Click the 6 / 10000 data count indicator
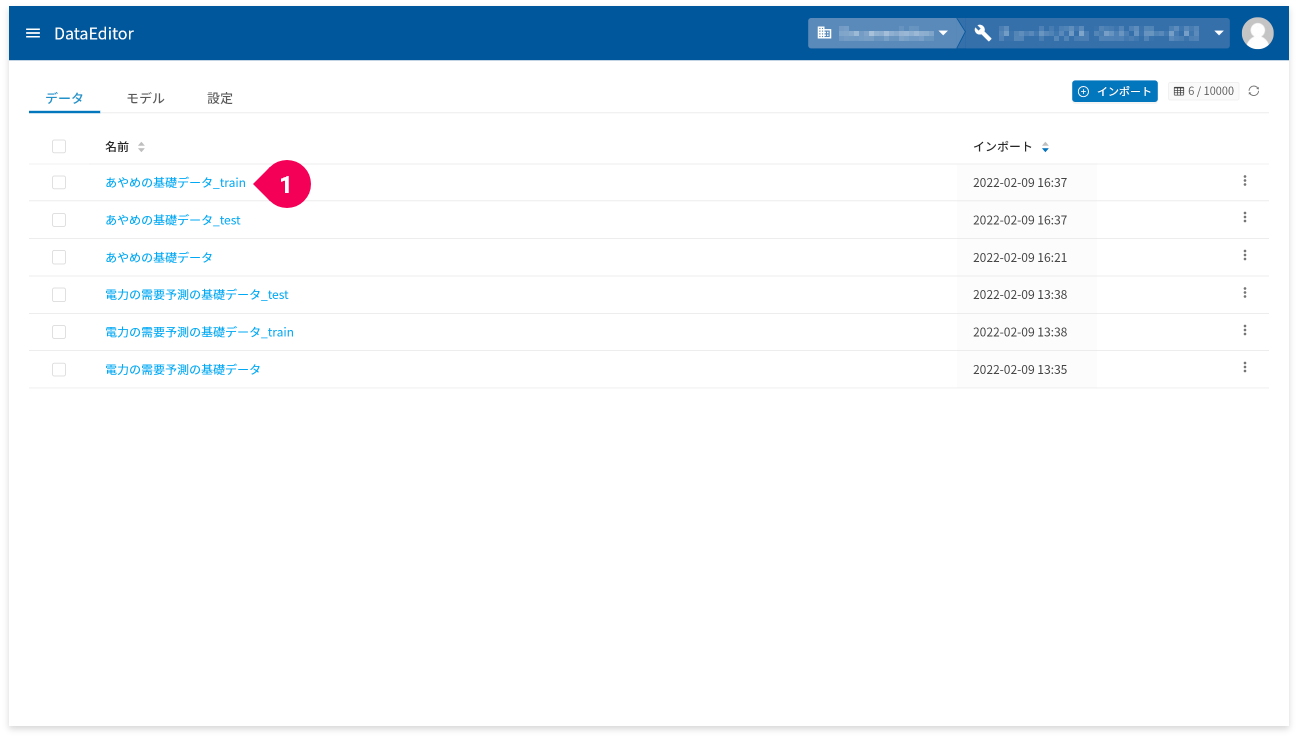This screenshot has width=1298, height=738. pyautogui.click(x=1204, y=91)
